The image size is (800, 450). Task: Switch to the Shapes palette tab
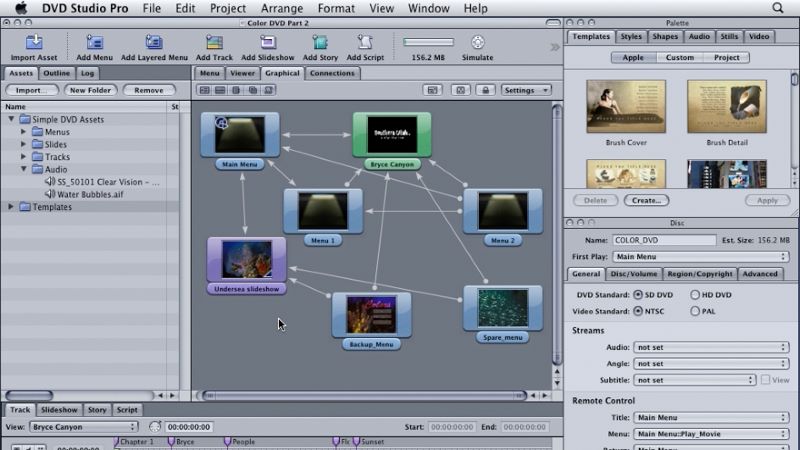[x=665, y=37]
